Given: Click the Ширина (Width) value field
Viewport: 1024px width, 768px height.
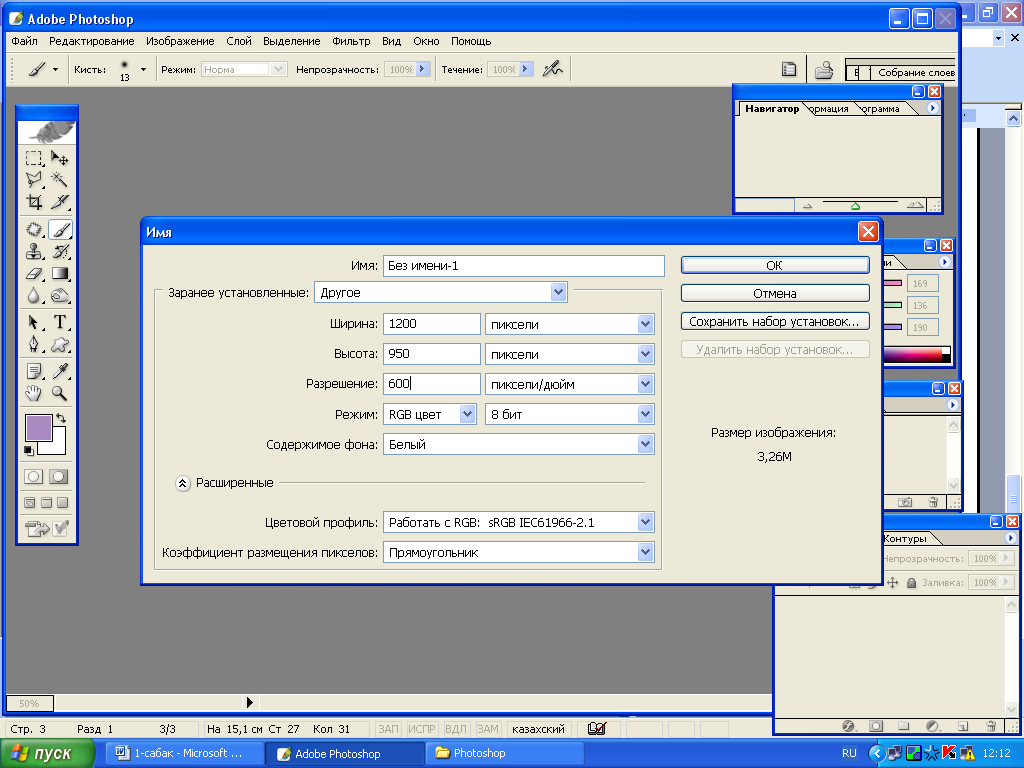Looking at the screenshot, I should (x=431, y=324).
